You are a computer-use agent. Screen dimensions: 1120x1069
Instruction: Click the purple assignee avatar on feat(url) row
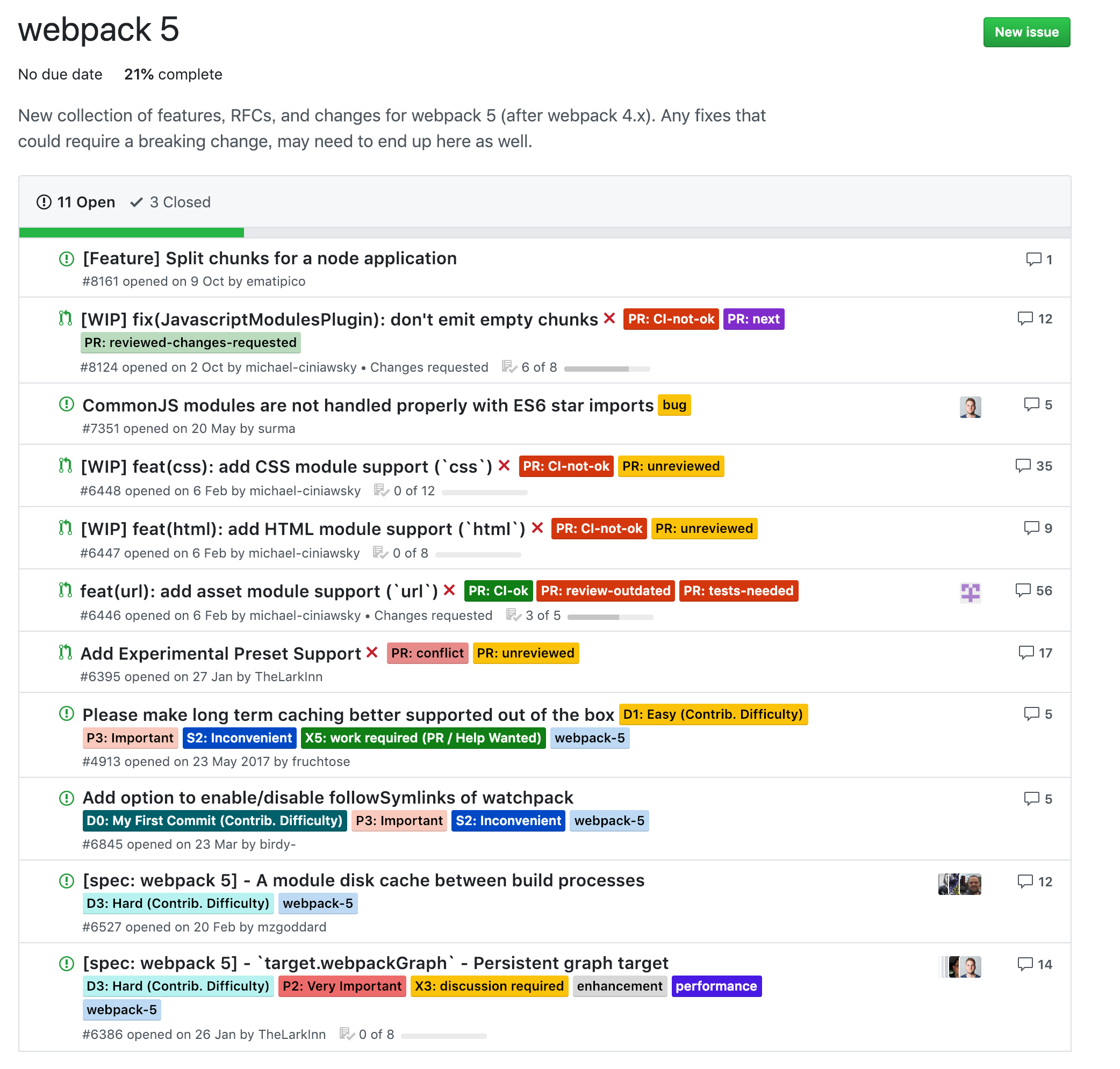pos(970,593)
